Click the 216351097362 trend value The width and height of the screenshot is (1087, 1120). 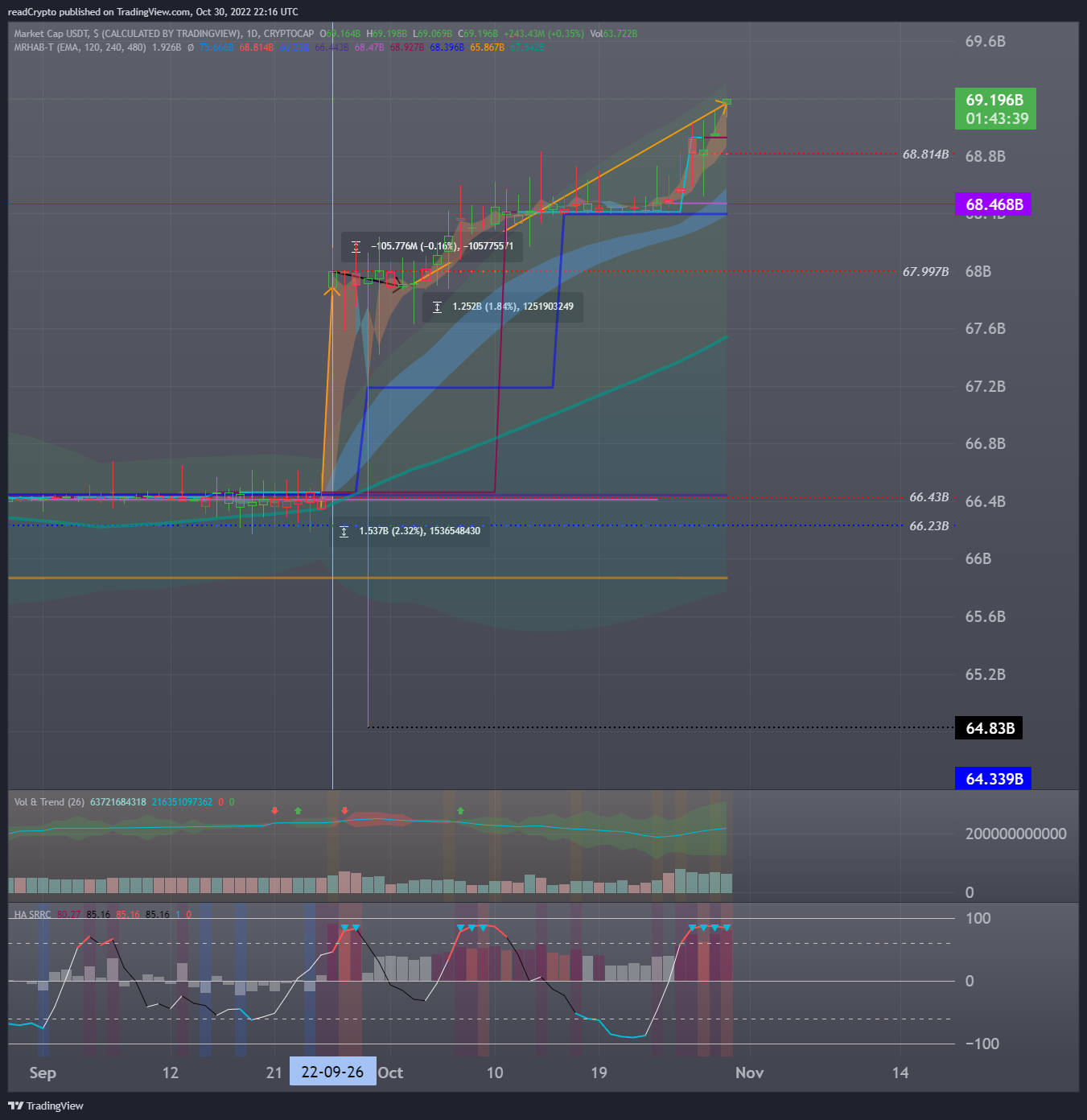182,802
